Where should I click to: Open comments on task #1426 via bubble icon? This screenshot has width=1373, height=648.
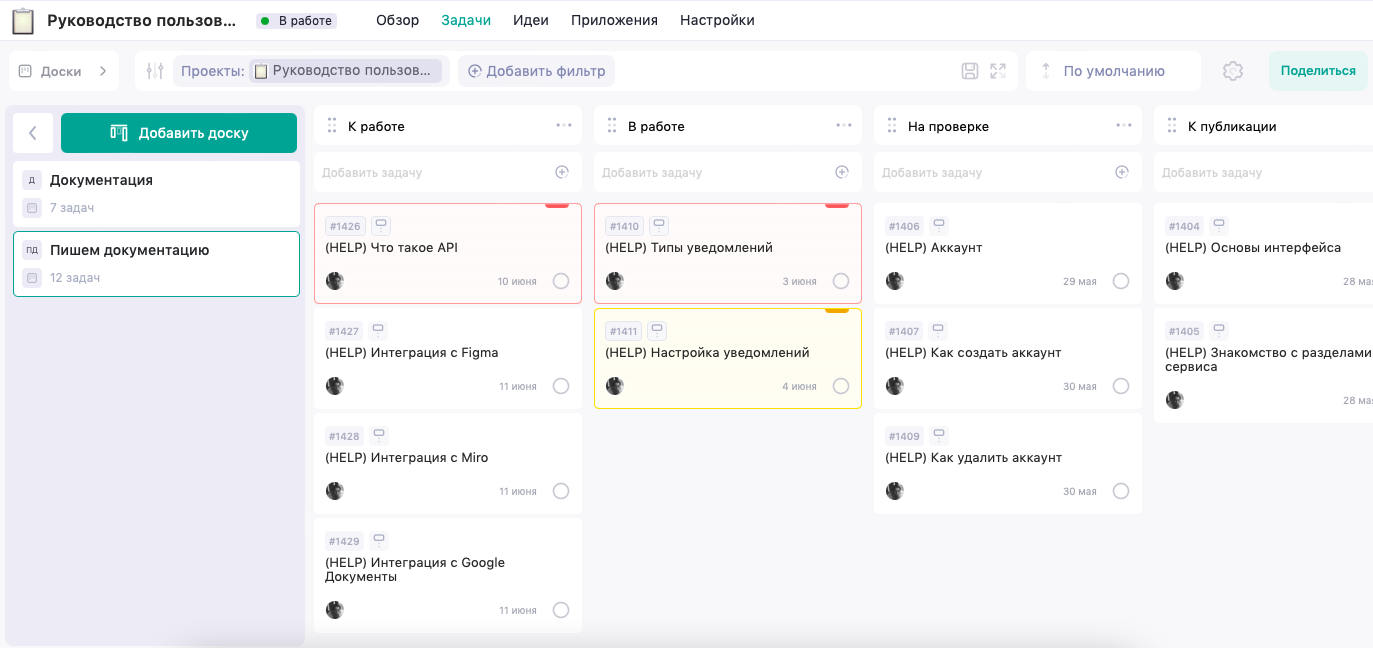380,224
